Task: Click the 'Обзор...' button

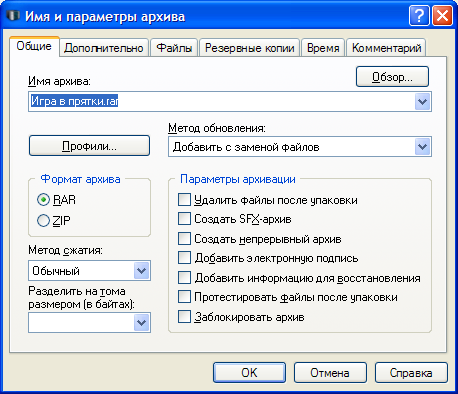Action: tap(392, 77)
